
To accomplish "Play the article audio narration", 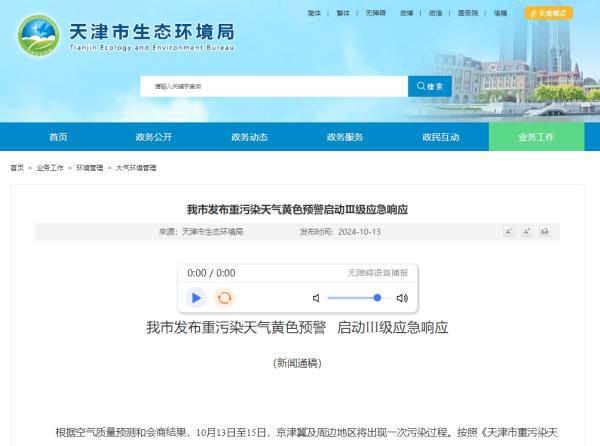I will [x=196, y=297].
